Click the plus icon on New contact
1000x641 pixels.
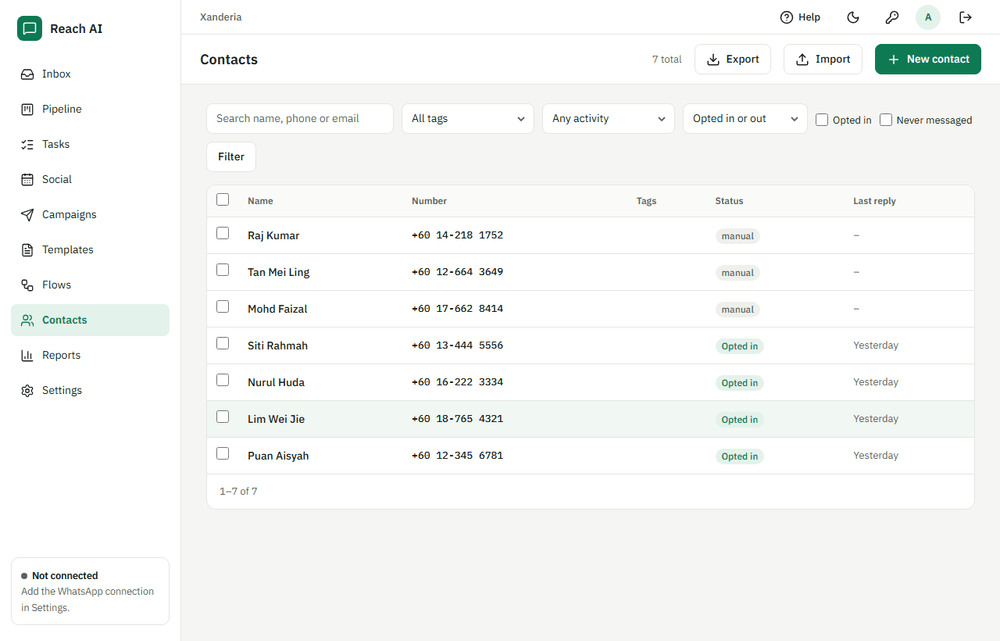tap(893, 59)
